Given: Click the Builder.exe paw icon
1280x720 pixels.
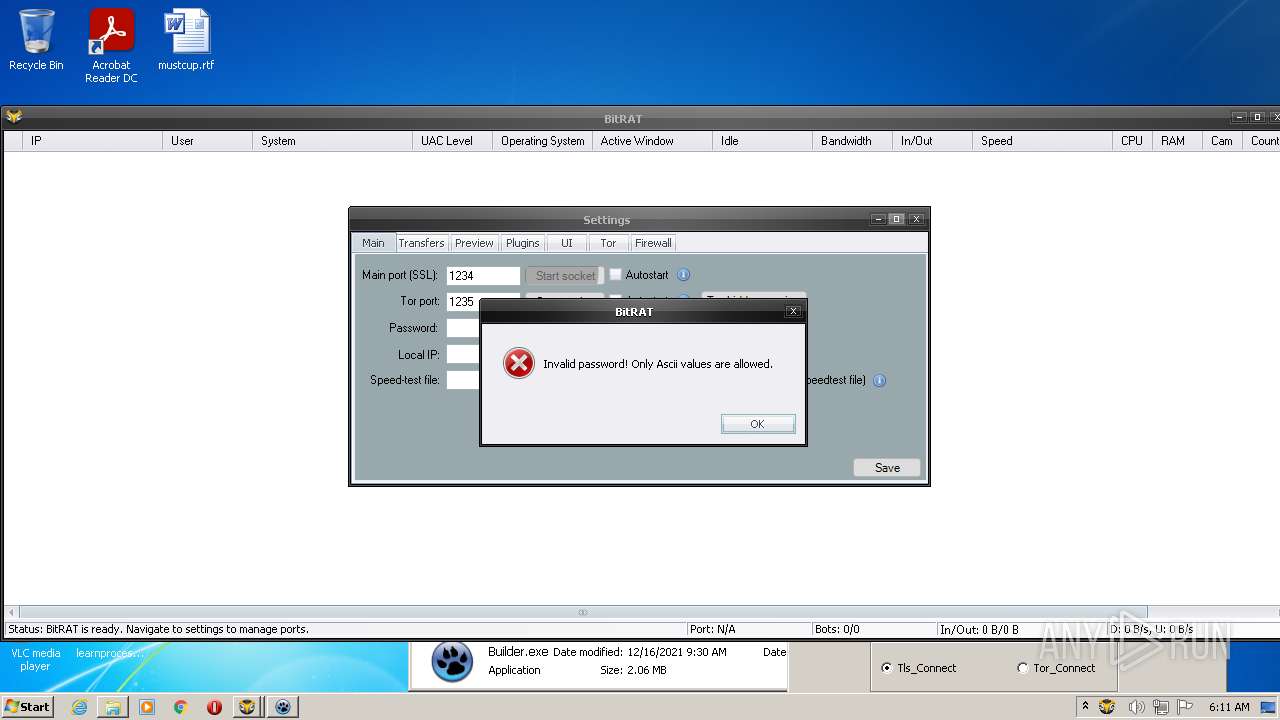Looking at the screenshot, I should [x=452, y=661].
